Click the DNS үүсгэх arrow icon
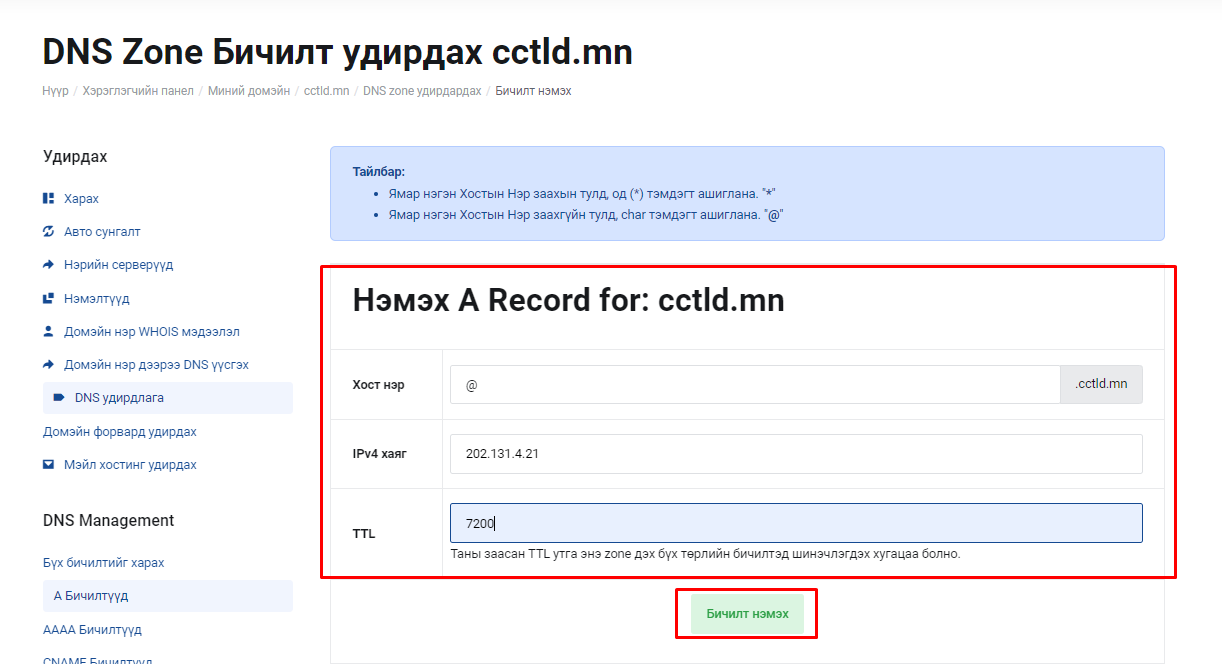The image size is (1222, 664). click(48, 365)
